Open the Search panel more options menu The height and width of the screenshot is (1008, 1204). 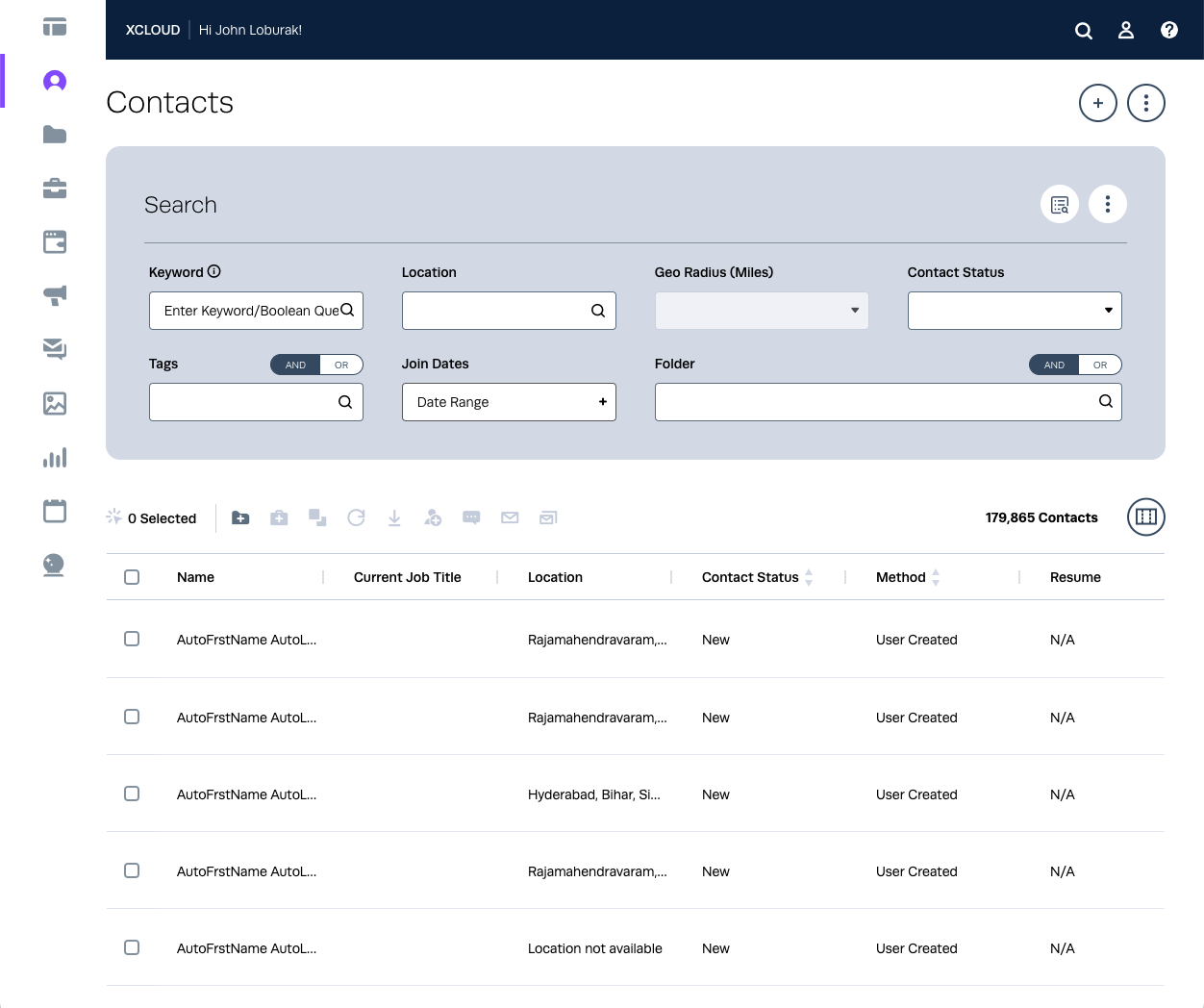point(1108,204)
